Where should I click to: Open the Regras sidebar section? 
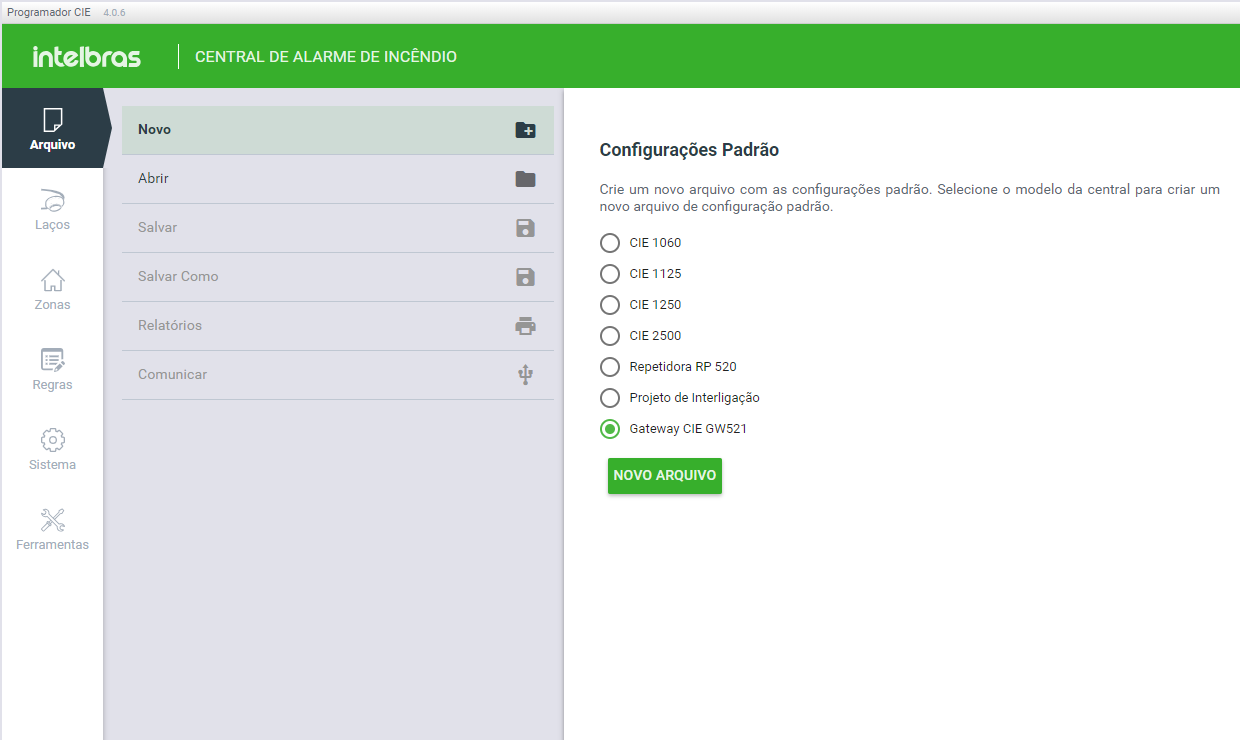(x=52, y=368)
